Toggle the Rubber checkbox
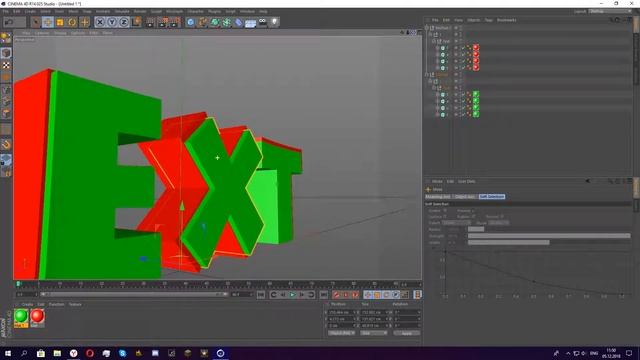Screen dimensions: 640x360 tap(473, 217)
